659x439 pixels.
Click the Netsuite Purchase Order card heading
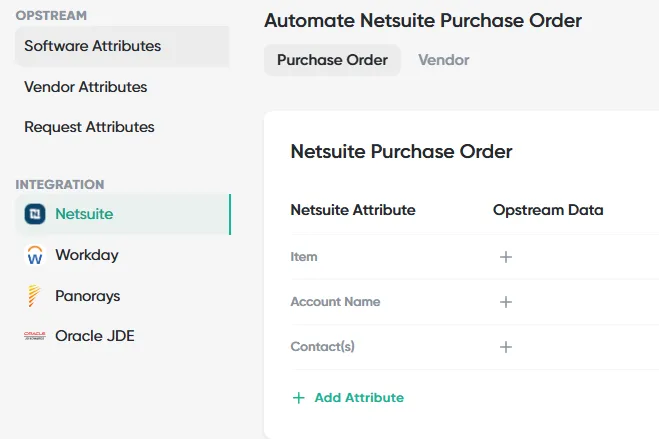[401, 151]
